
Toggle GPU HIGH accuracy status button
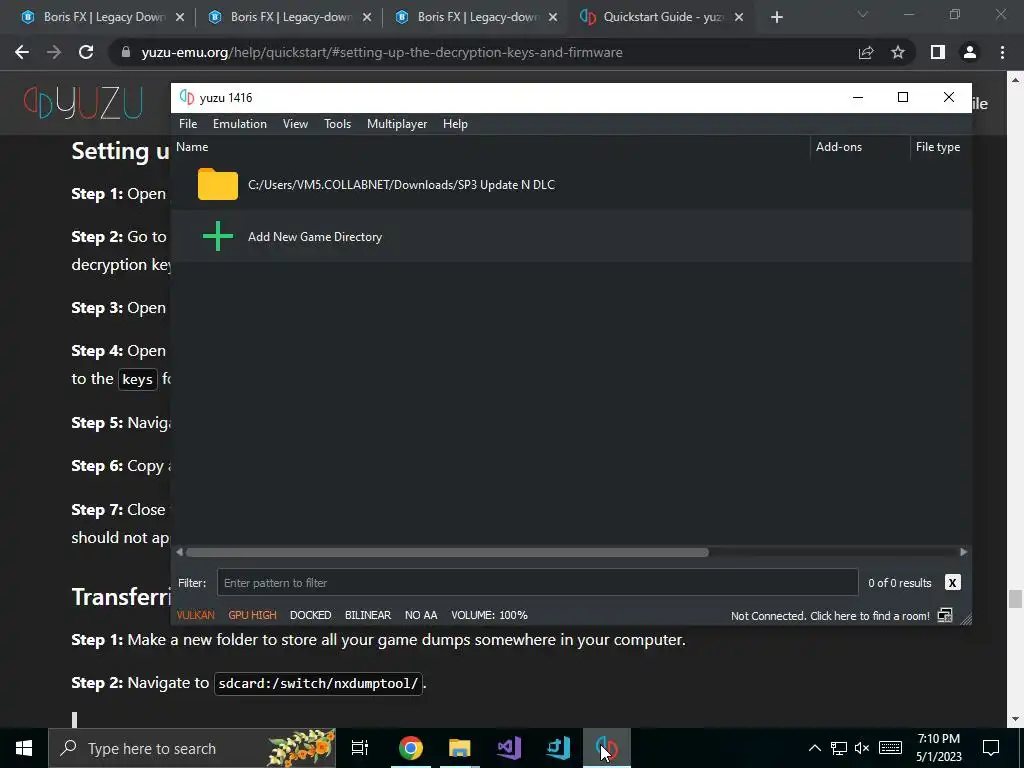pyautogui.click(x=252, y=615)
